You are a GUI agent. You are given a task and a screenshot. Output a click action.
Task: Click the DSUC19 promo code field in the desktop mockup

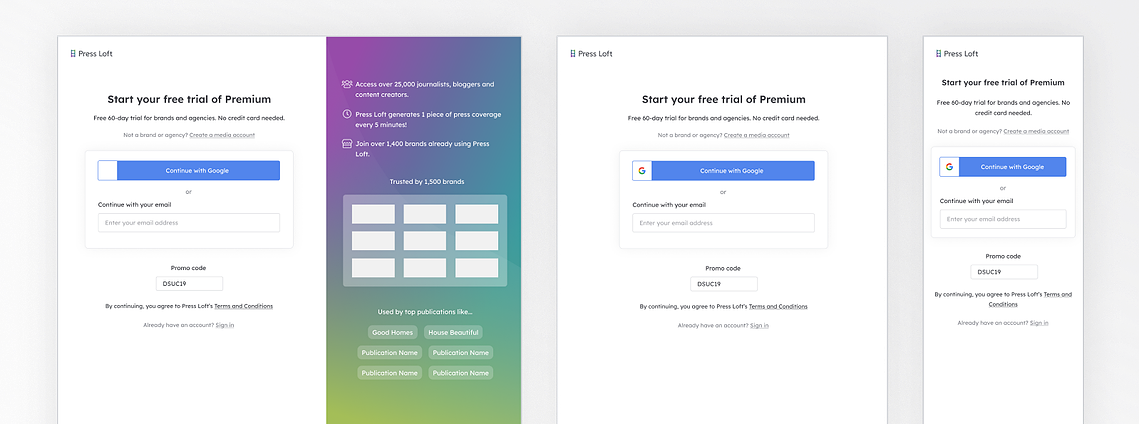[190, 284]
